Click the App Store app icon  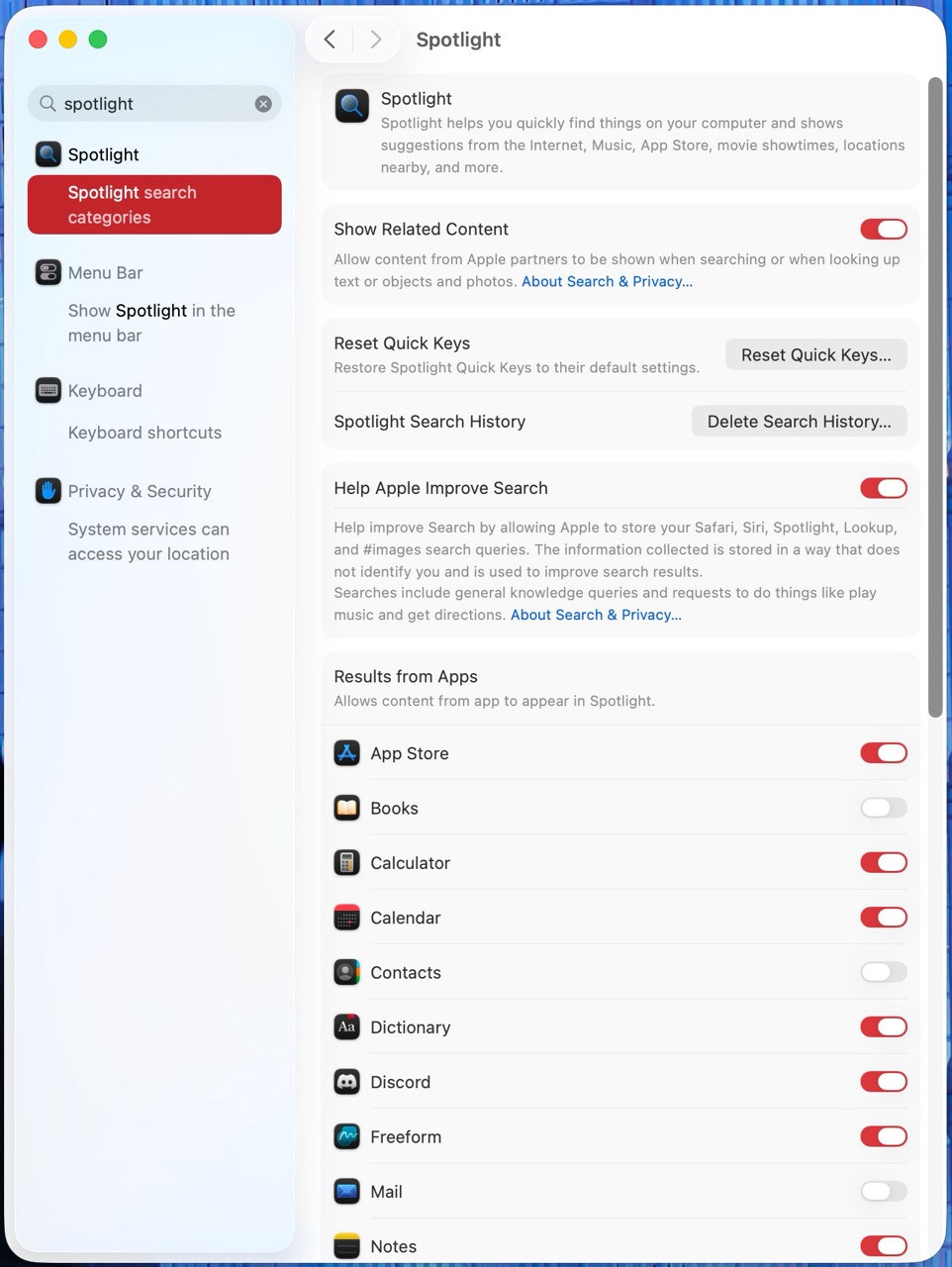(346, 753)
